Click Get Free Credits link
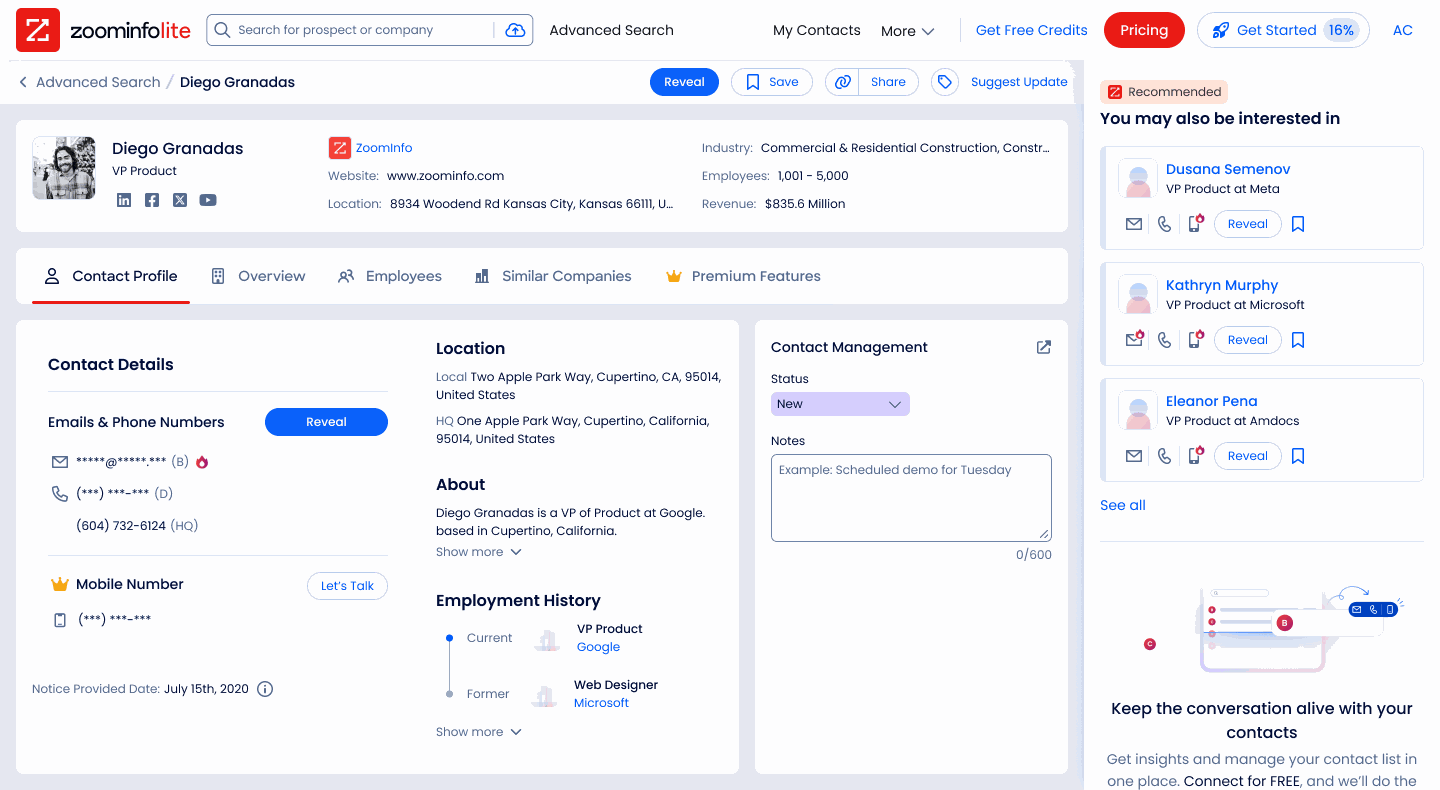This screenshot has height=790, width=1440. pyautogui.click(x=1031, y=30)
